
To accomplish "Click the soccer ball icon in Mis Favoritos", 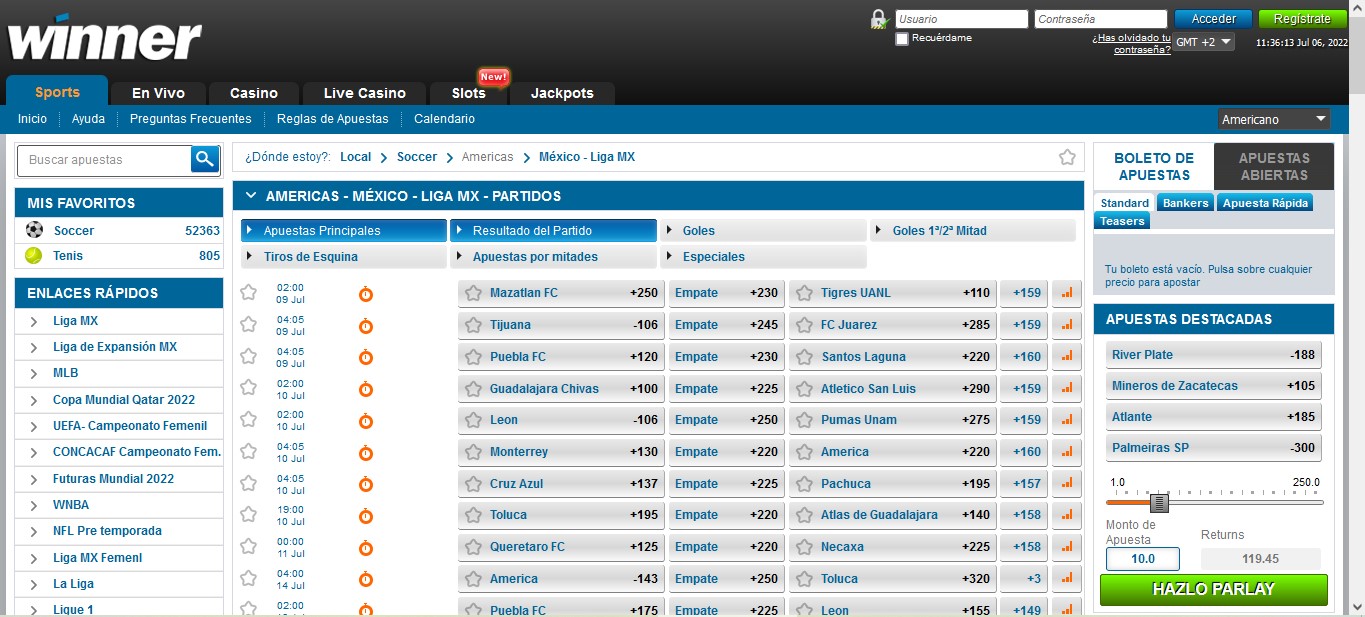I will [34, 230].
